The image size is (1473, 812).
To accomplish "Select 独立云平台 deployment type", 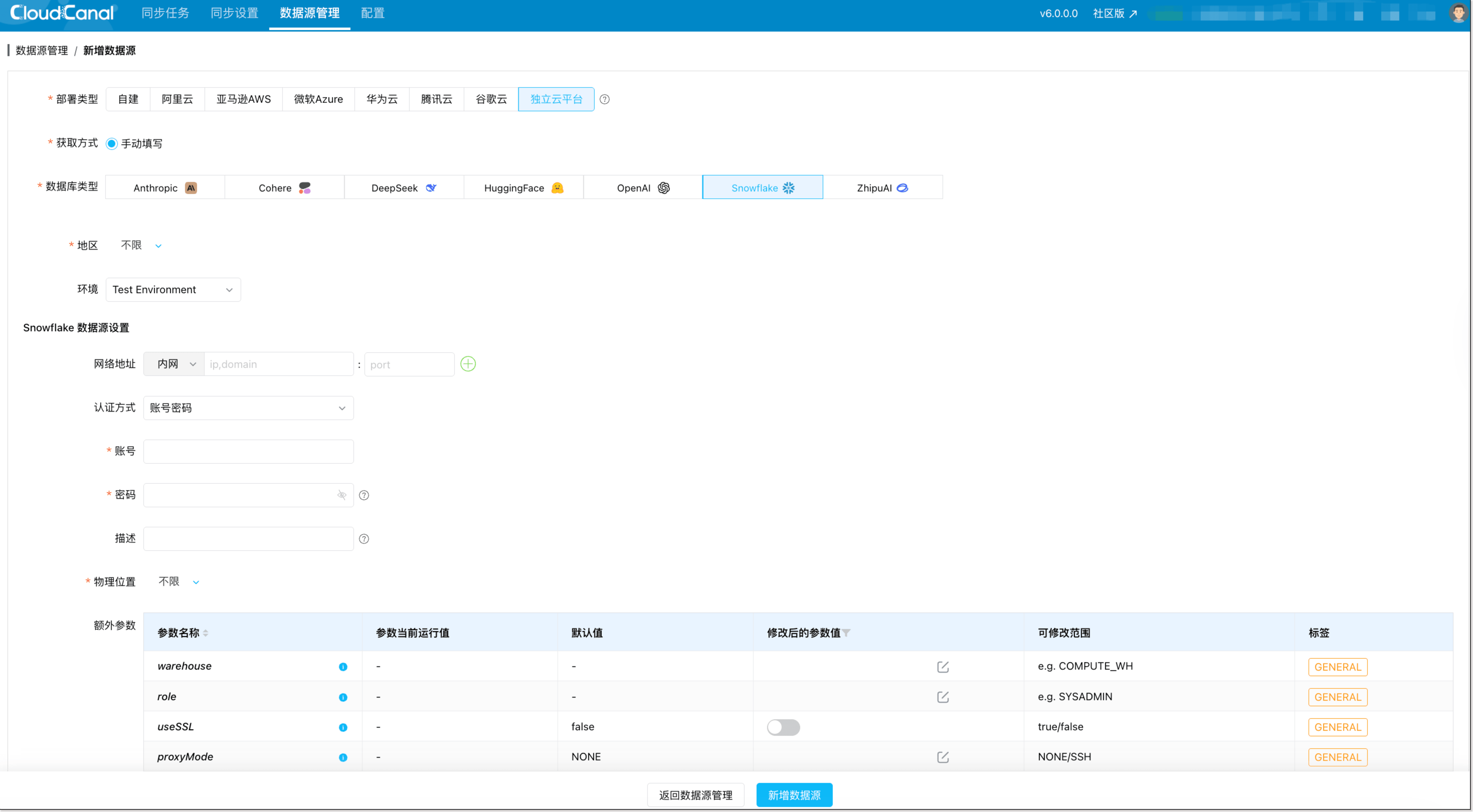I will (x=556, y=99).
